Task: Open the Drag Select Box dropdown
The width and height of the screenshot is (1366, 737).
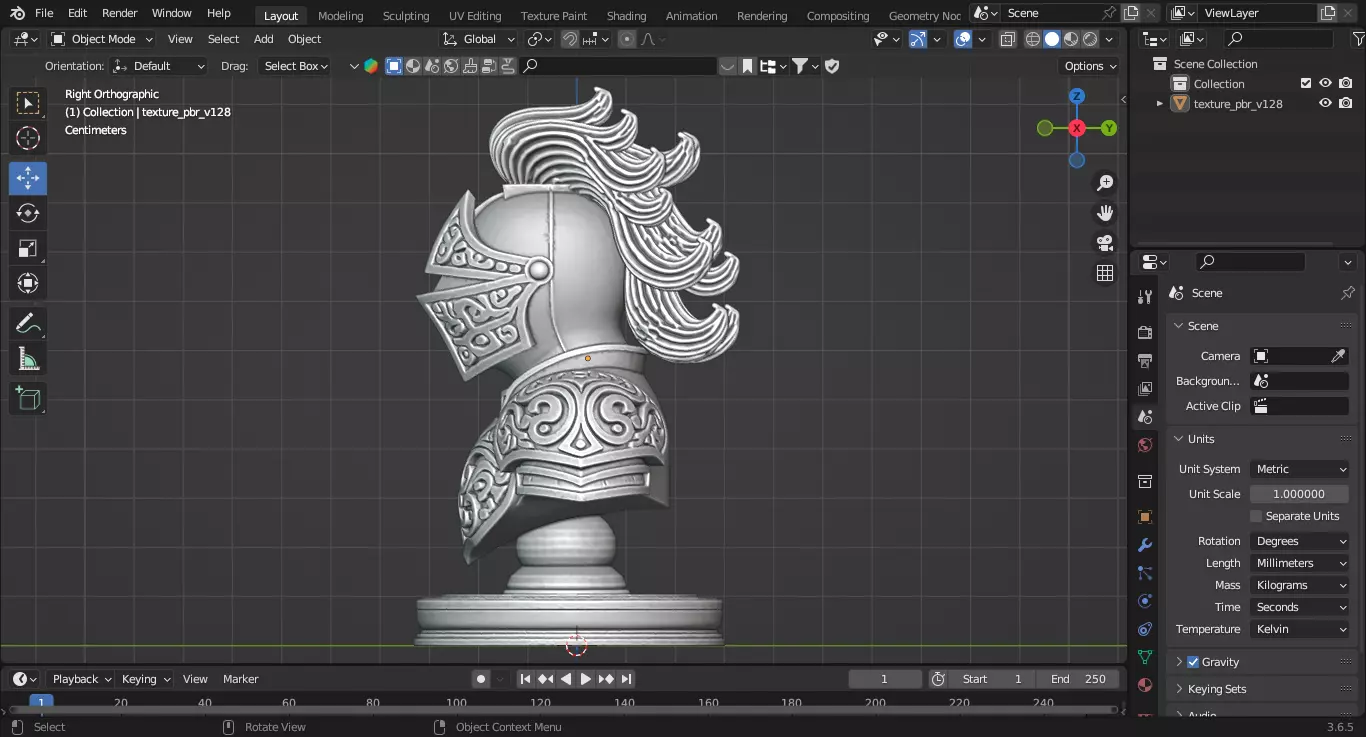Action: tap(294, 66)
